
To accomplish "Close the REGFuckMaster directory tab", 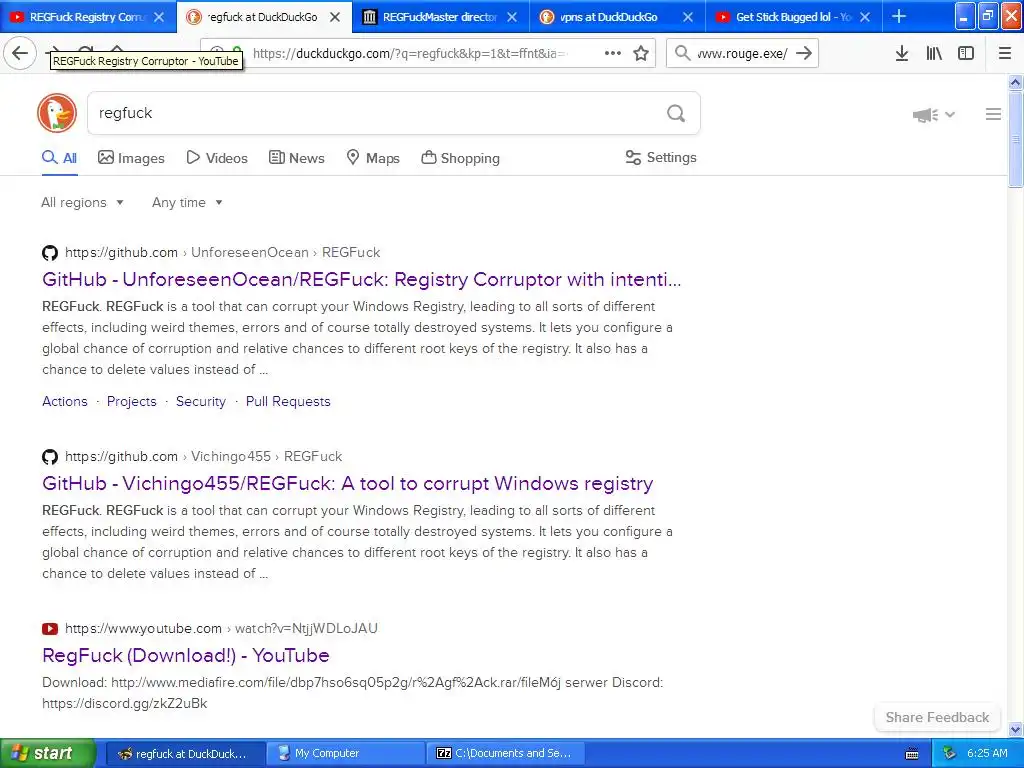I will [512, 17].
